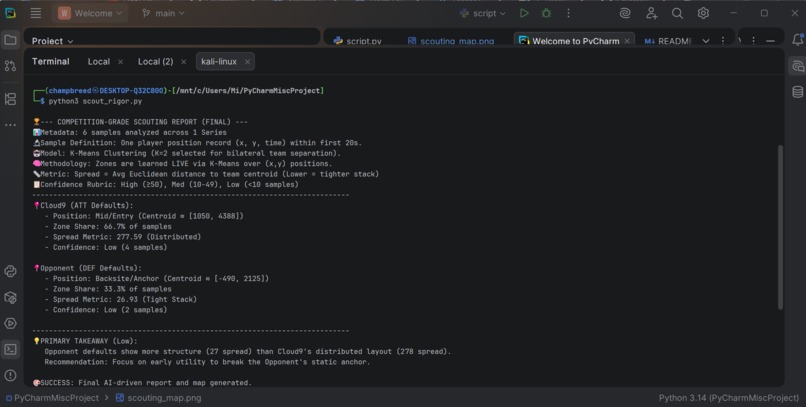806x407 pixels.
Task: Open the Notifications bell
Action: (797, 40)
